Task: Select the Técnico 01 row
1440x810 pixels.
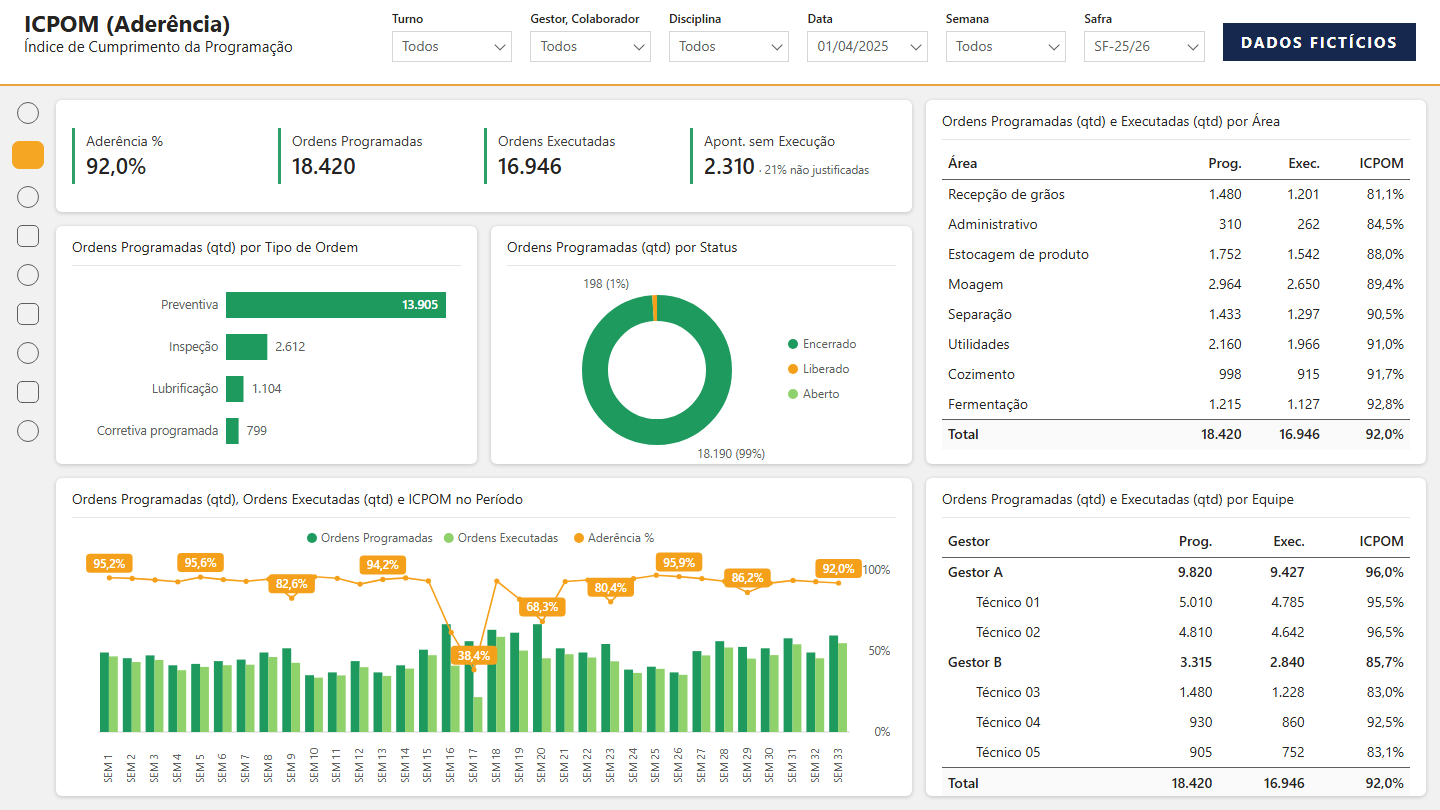Action: tap(1176, 603)
